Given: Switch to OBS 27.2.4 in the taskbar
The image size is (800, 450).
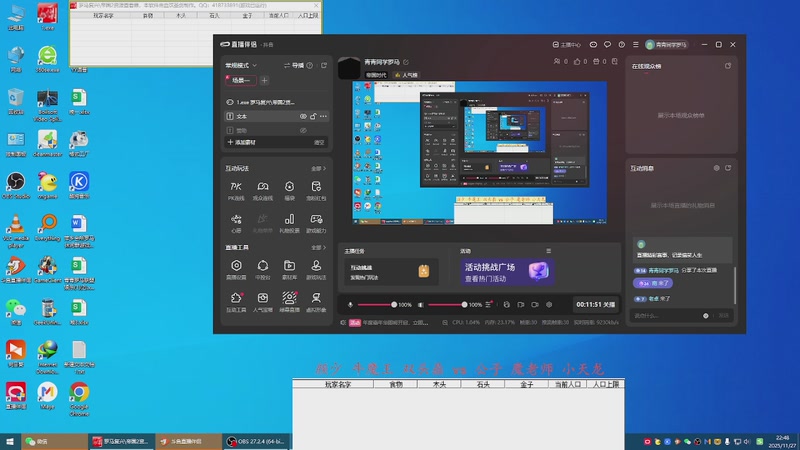Looking at the screenshot, I should point(255,441).
